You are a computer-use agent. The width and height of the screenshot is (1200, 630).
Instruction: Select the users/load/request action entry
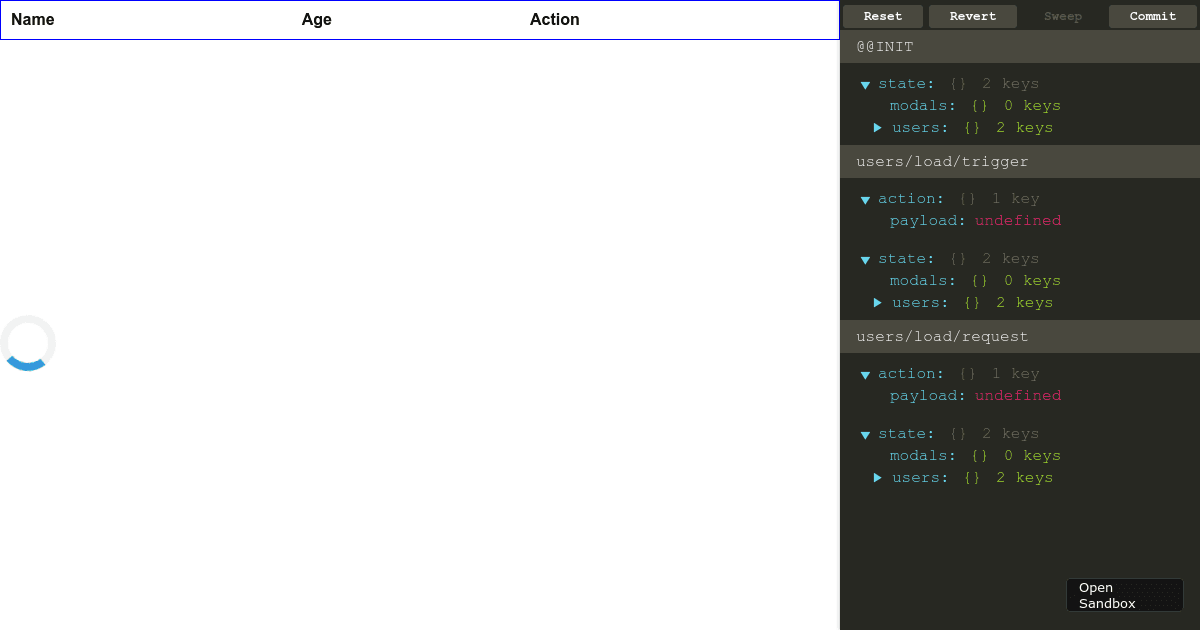[1020, 336]
